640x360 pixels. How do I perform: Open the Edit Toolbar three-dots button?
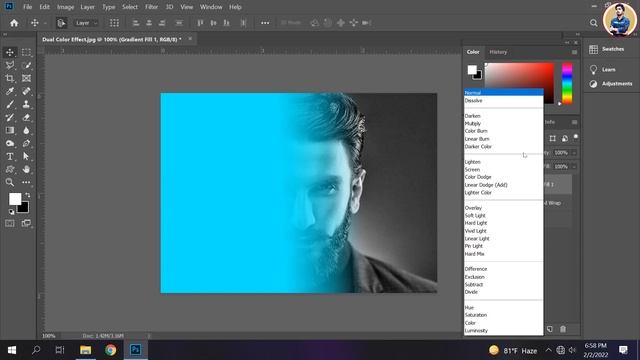(x=26, y=182)
